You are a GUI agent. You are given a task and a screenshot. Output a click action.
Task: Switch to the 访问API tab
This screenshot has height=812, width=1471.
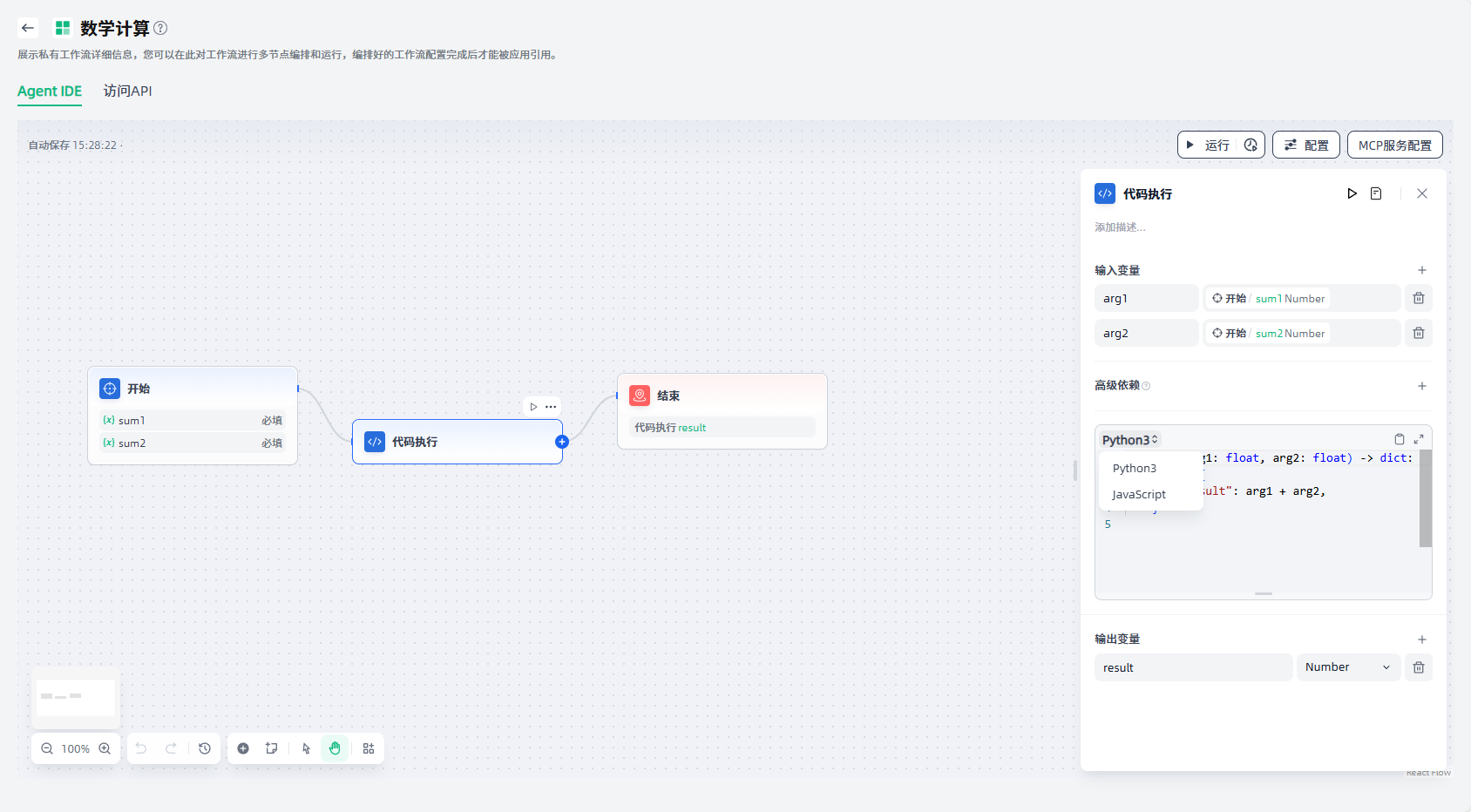point(127,91)
